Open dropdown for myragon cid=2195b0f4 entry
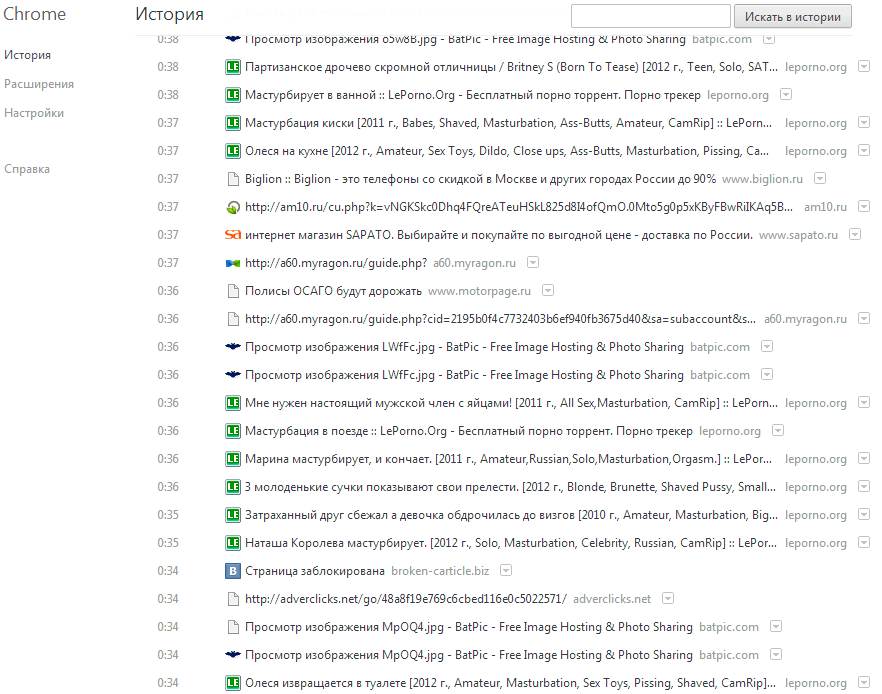Screen dimensions: 882x694 [x=863, y=318]
